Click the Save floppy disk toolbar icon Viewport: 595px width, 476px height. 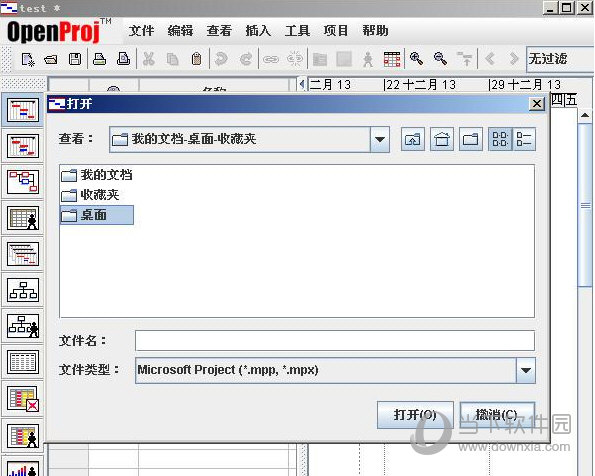[x=75, y=59]
